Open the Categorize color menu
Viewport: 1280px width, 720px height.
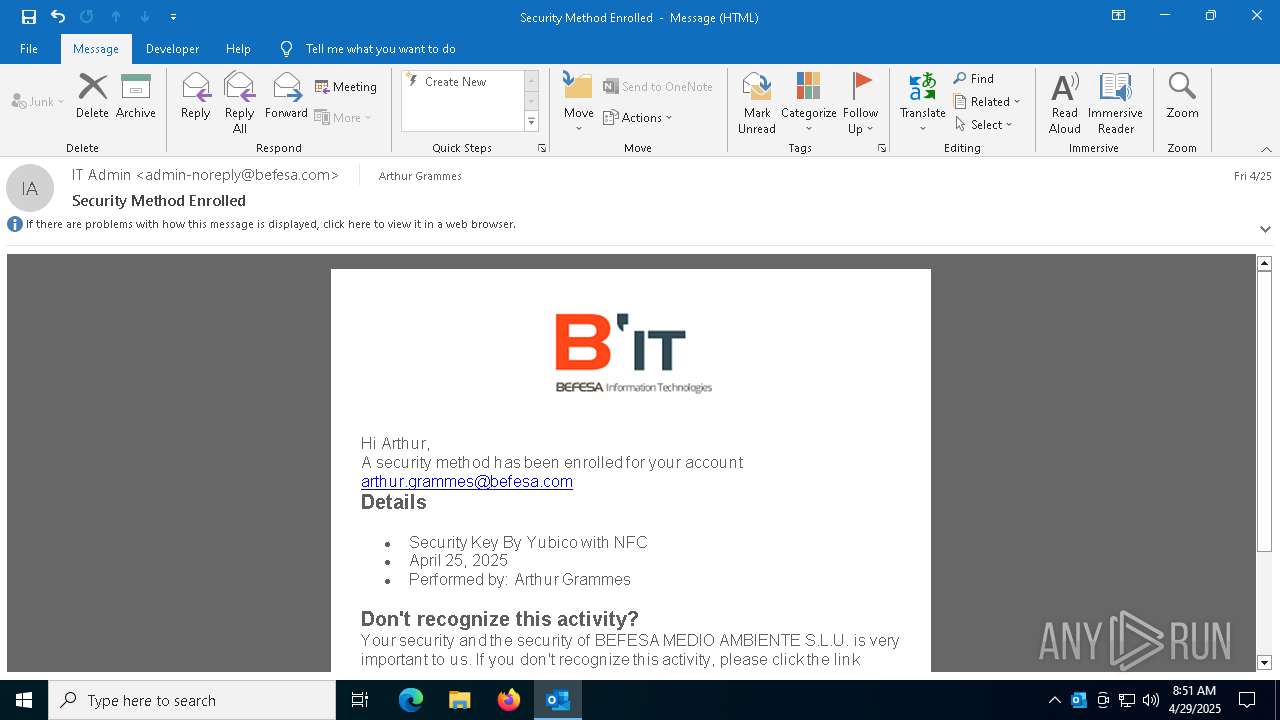point(809,103)
